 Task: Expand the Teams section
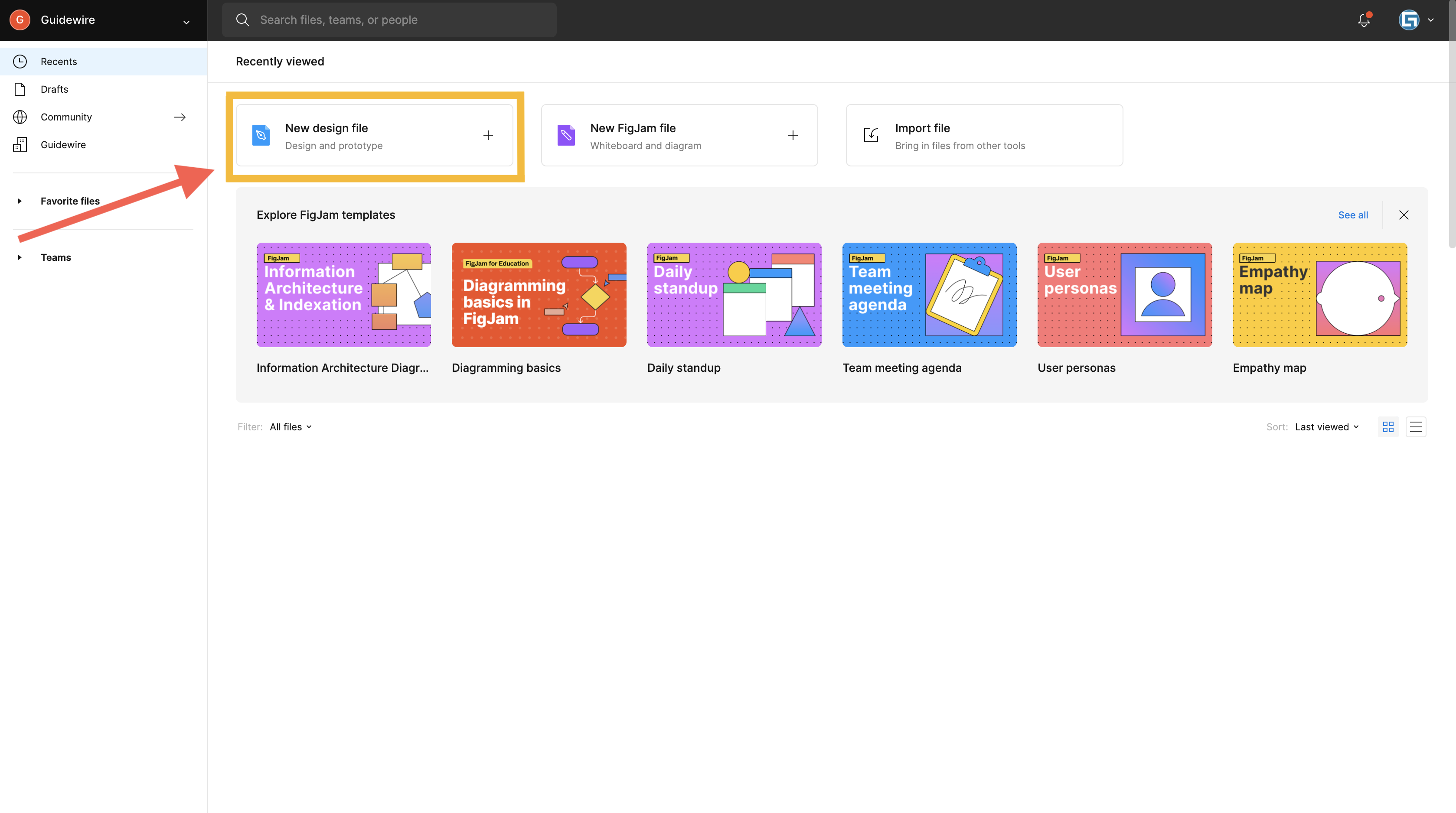(20, 257)
